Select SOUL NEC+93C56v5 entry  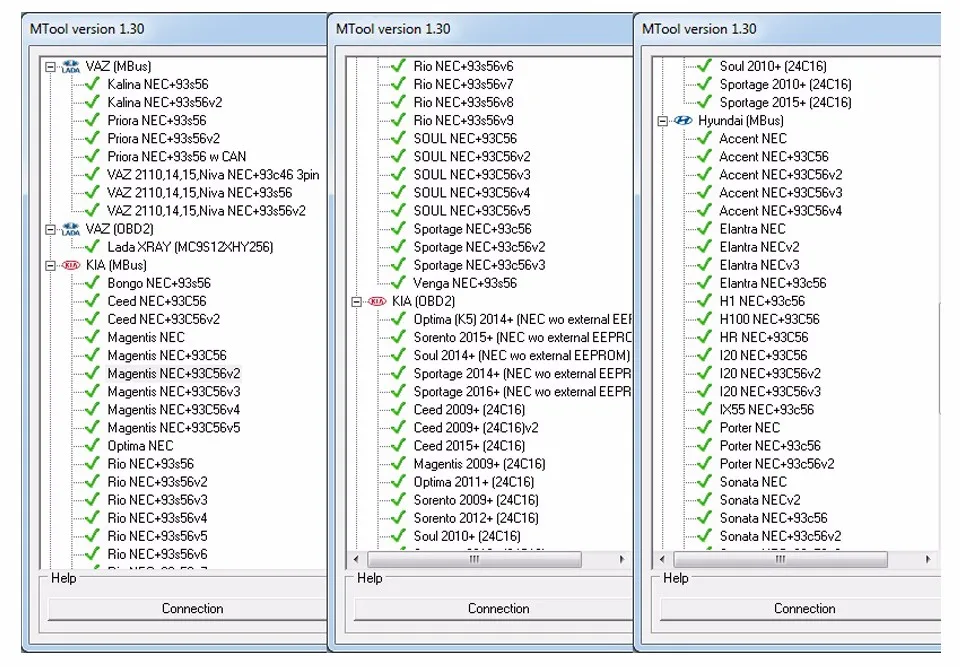472,211
